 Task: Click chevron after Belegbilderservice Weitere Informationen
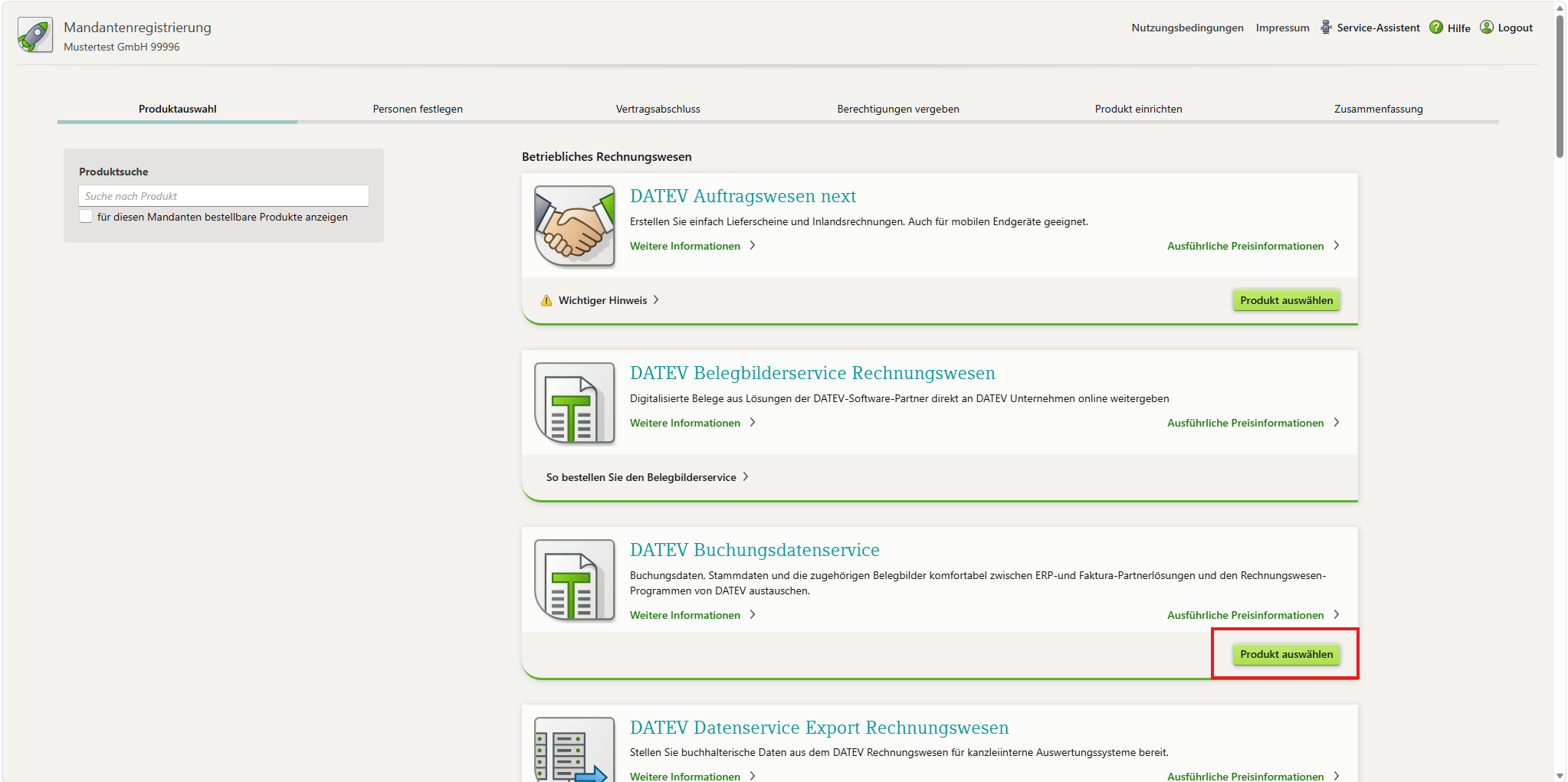pos(753,422)
